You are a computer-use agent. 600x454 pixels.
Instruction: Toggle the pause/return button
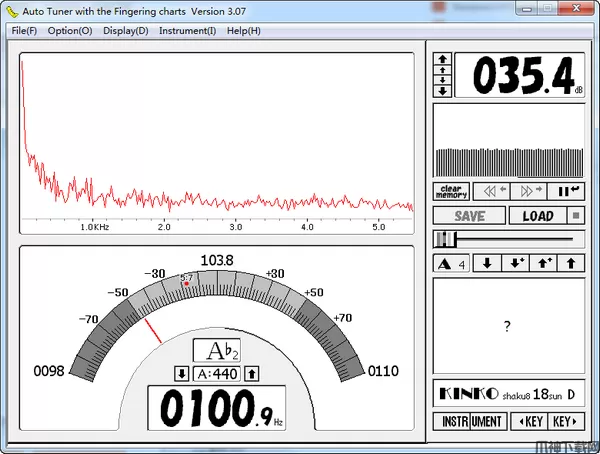[569, 191]
